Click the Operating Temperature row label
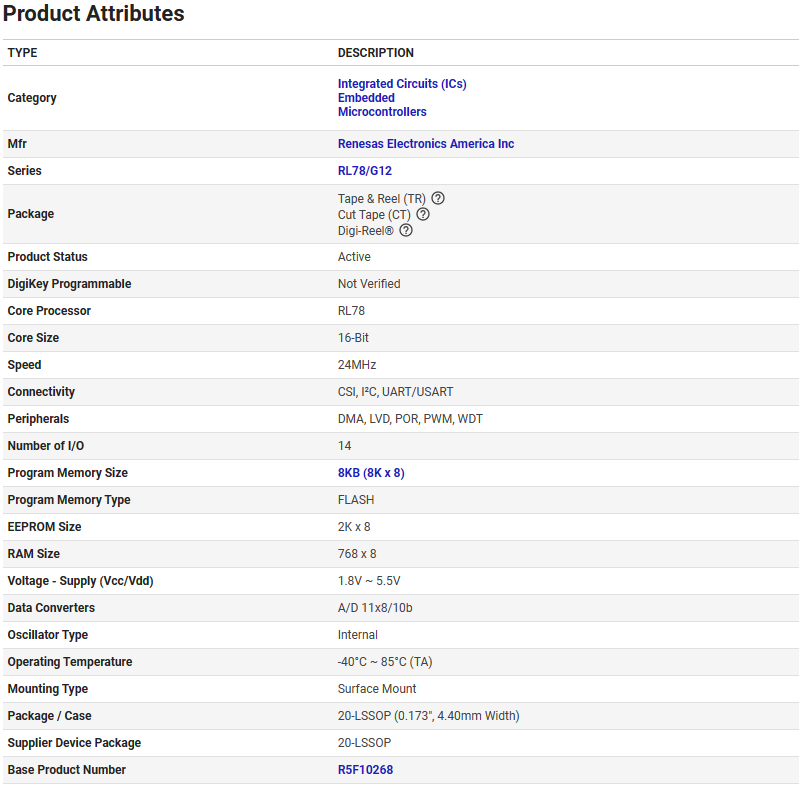The height and width of the screenshot is (788, 799). coord(68,662)
